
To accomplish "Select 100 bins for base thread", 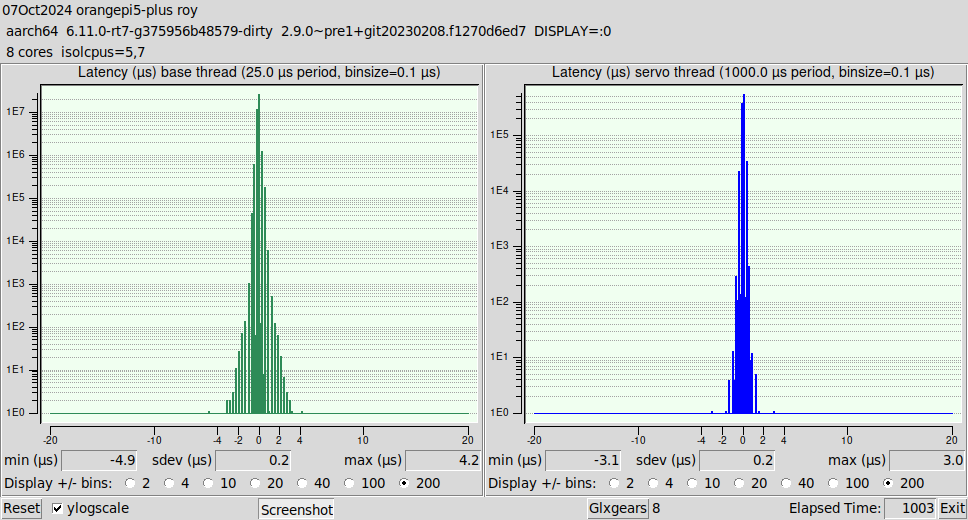I will pyautogui.click(x=349, y=483).
